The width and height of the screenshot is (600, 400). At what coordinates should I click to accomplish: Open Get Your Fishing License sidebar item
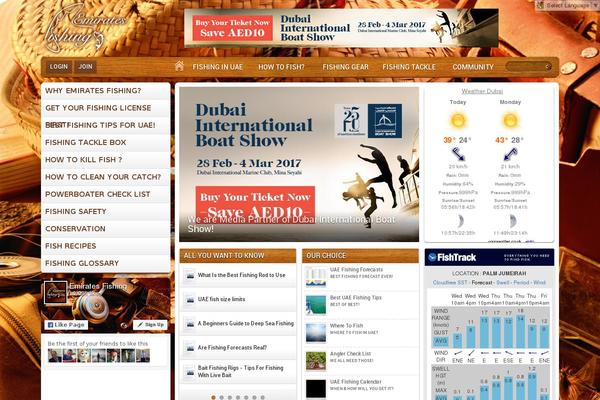coord(106,108)
